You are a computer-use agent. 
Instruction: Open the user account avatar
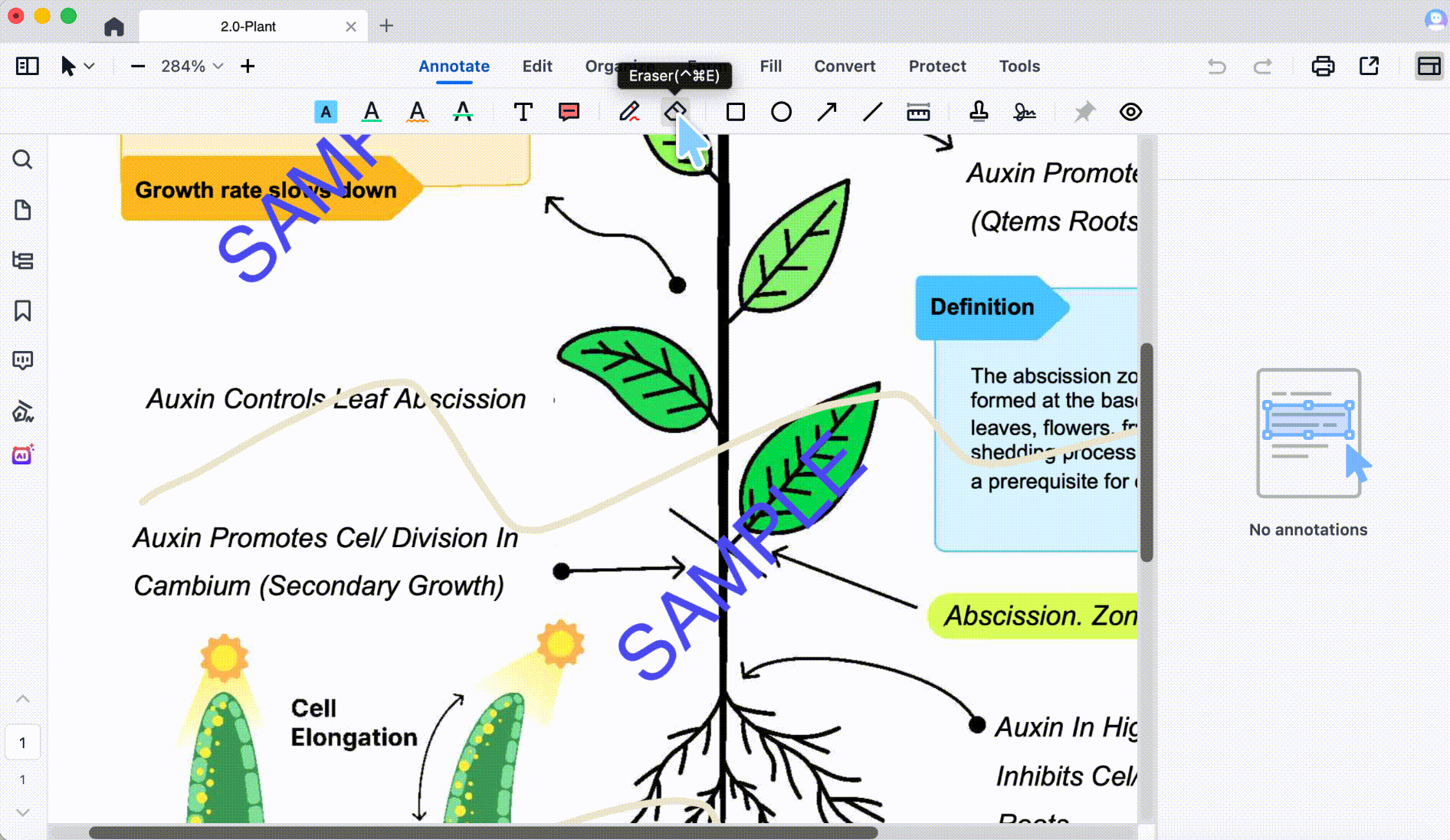1435,19
